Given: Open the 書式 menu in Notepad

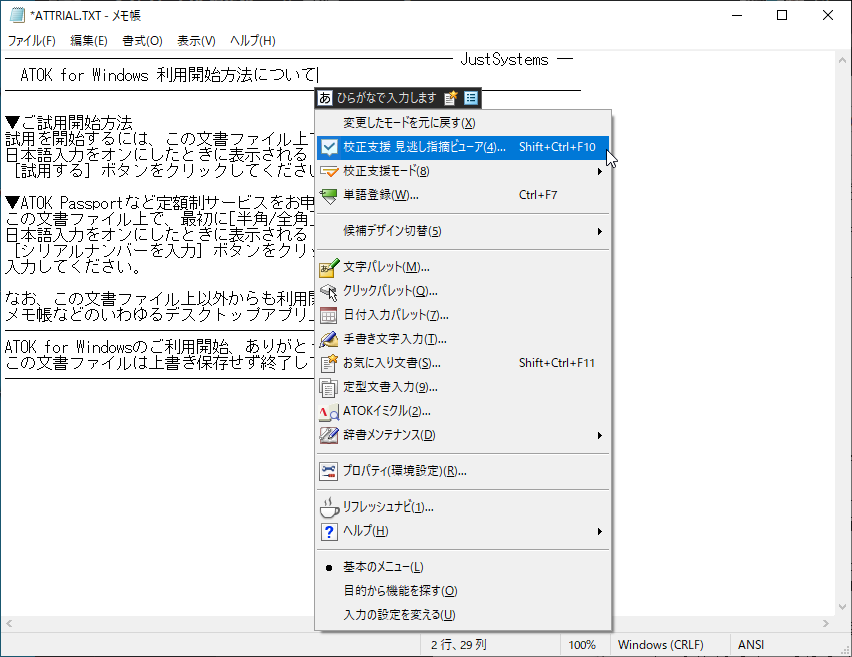Looking at the screenshot, I should [143, 41].
